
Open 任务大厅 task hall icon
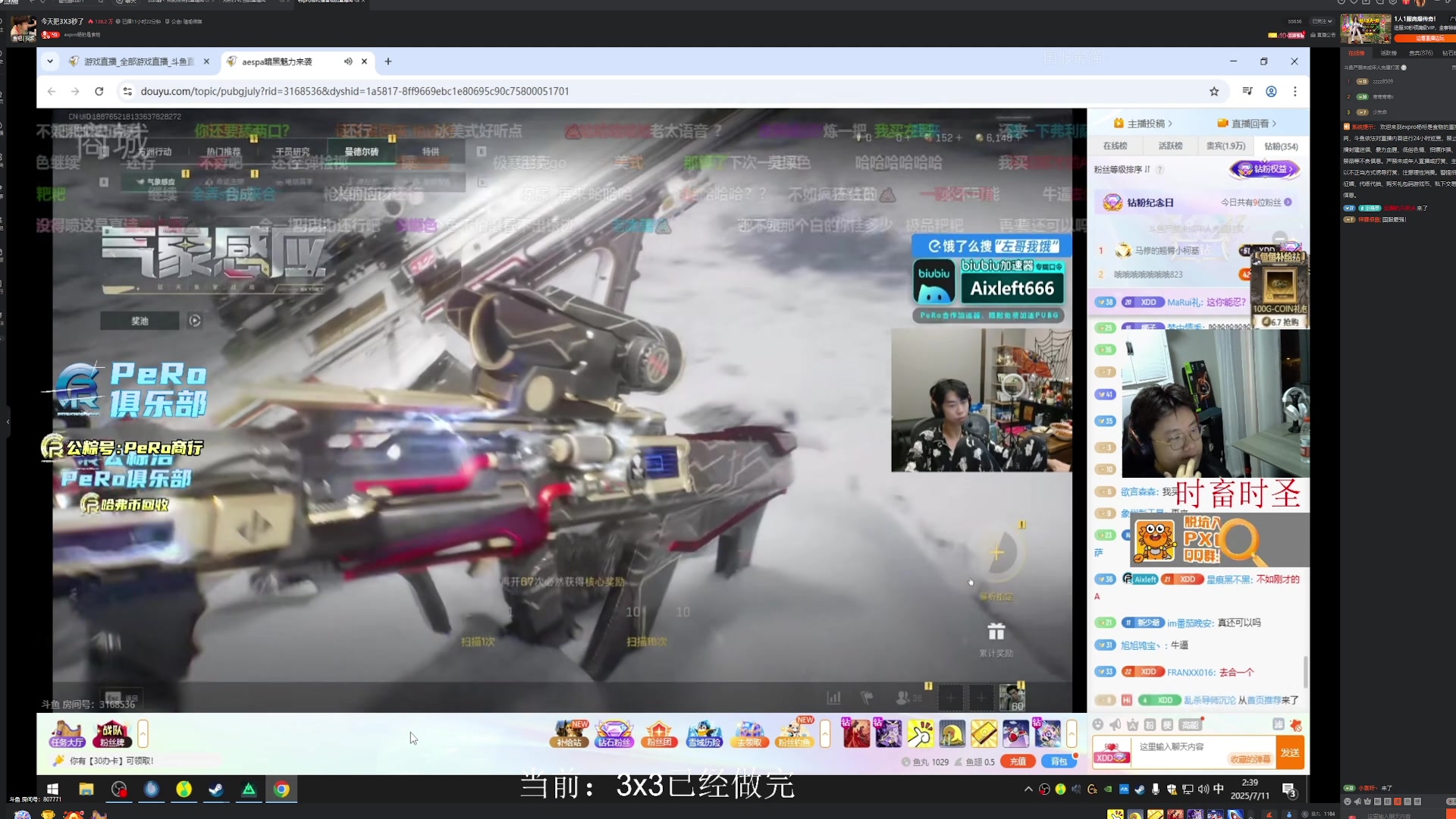(x=67, y=734)
